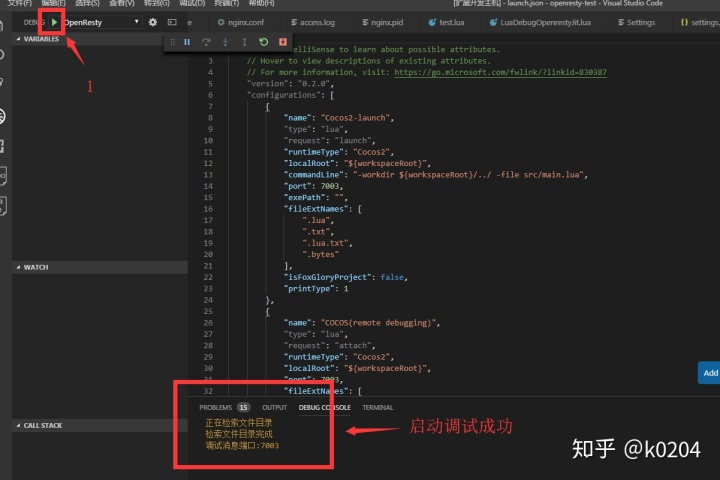Open the 文件(F) menu
Viewport: 720px width, 480px height.
pos(20,3)
